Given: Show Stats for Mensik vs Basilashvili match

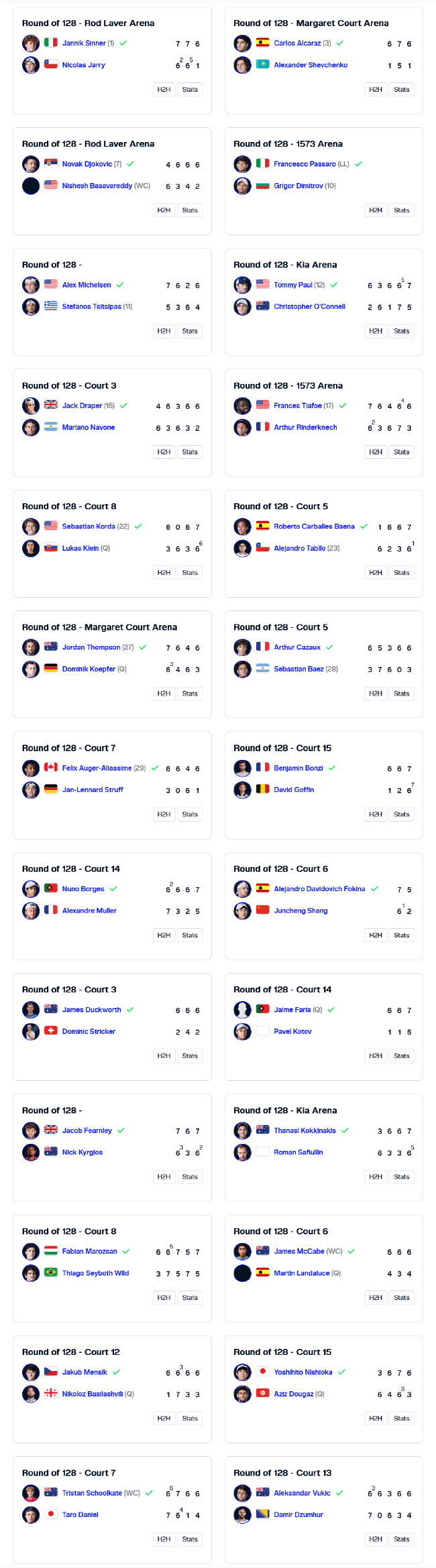Looking at the screenshot, I should [x=190, y=1418].
